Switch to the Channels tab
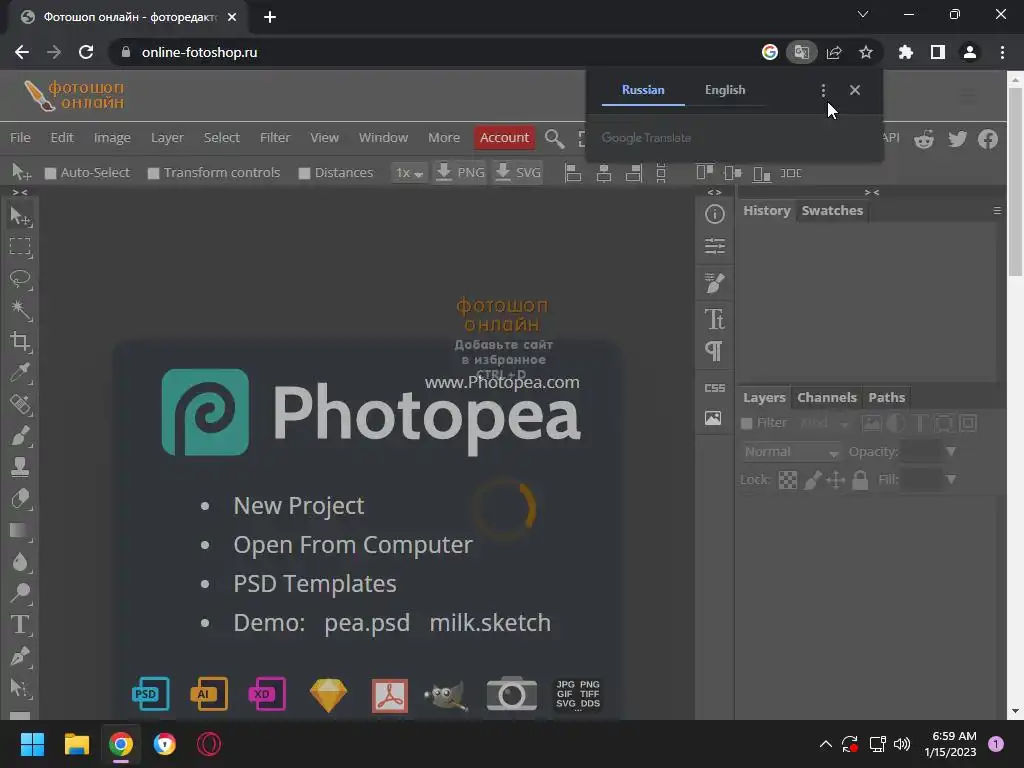Image resolution: width=1024 pixels, height=768 pixels. tap(826, 398)
